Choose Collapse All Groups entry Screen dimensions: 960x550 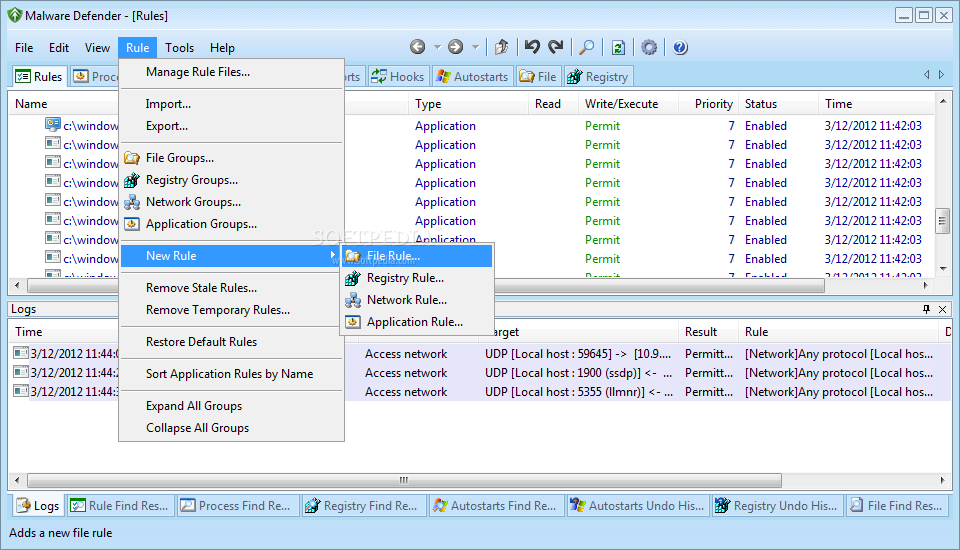[x=231, y=428]
